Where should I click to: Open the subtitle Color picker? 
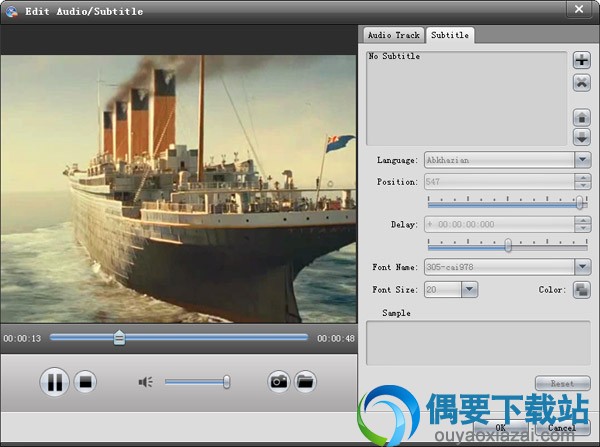point(582,290)
